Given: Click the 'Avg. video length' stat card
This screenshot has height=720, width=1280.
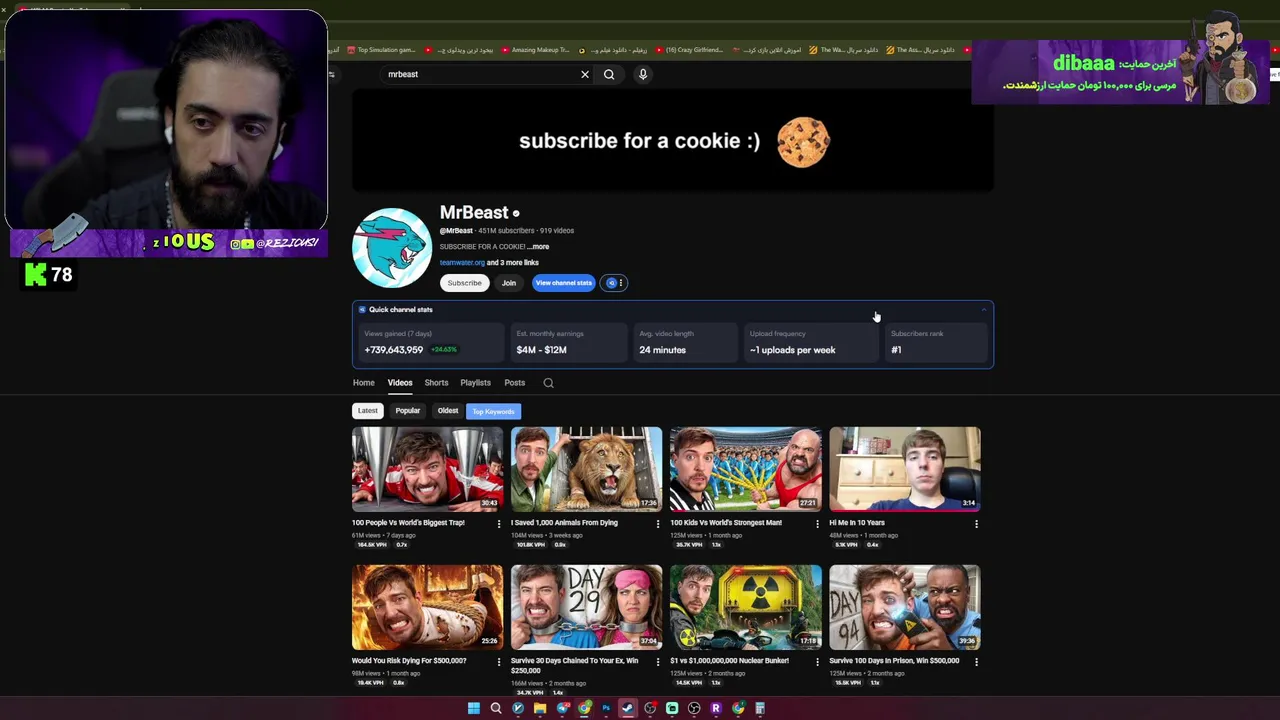Looking at the screenshot, I should (685, 342).
